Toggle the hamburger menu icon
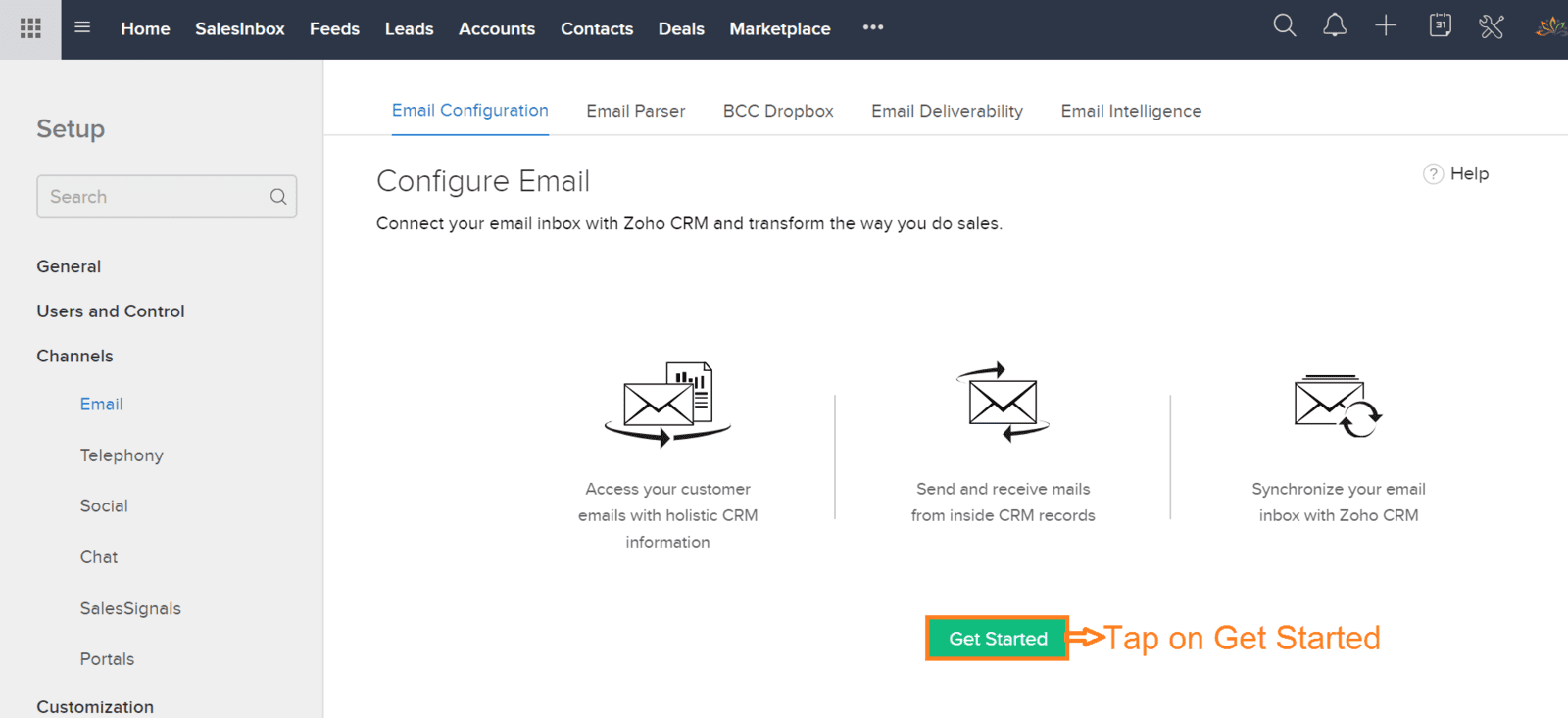The image size is (1568, 718). click(x=82, y=27)
